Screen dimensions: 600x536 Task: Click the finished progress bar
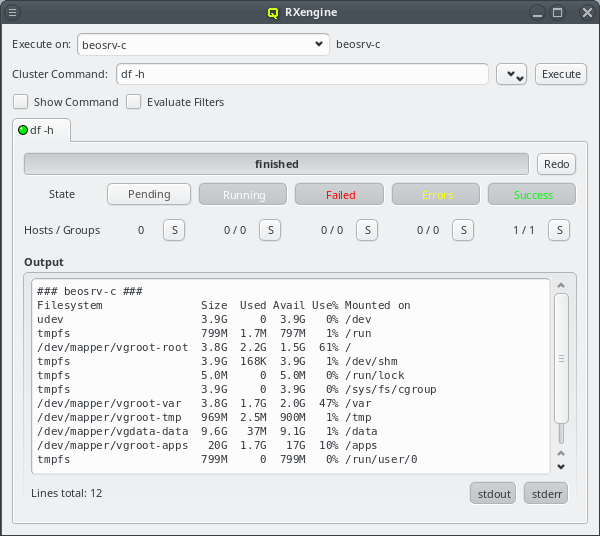click(x=276, y=164)
